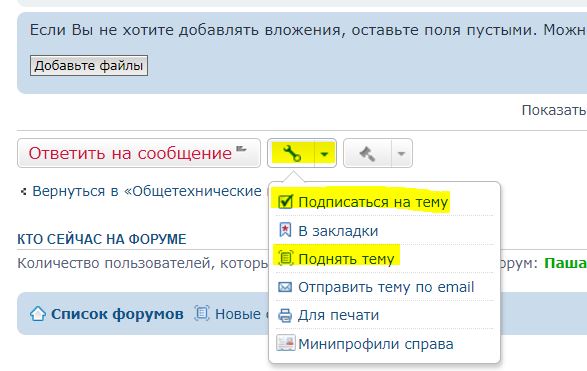Viewport: 587px width, 371px height.
Task: Open the Список форумов link
Action: pos(117,314)
